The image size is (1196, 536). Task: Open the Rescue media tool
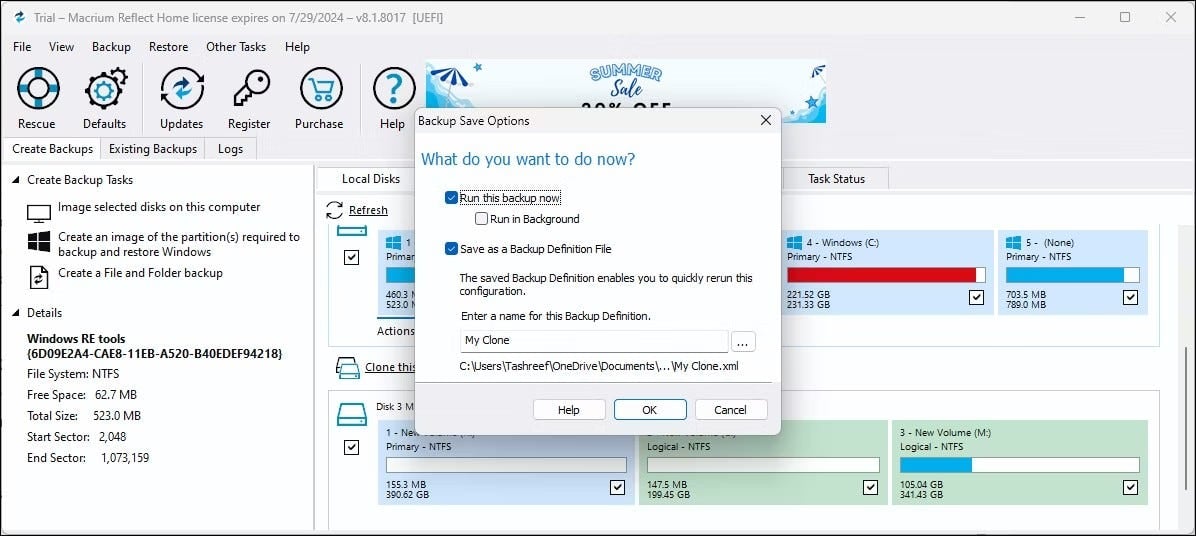37,88
